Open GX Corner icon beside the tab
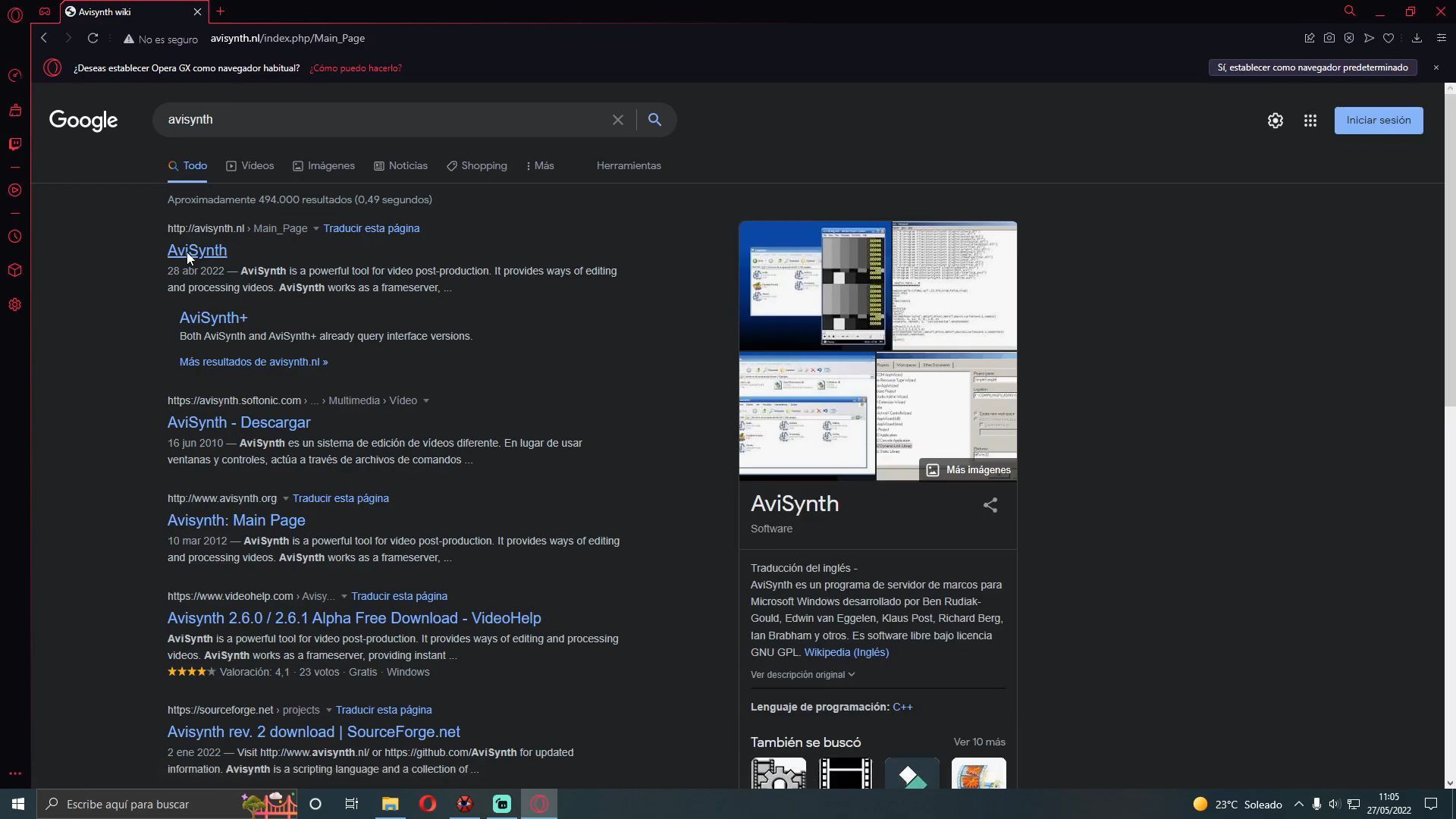The height and width of the screenshot is (819, 1456). click(45, 11)
